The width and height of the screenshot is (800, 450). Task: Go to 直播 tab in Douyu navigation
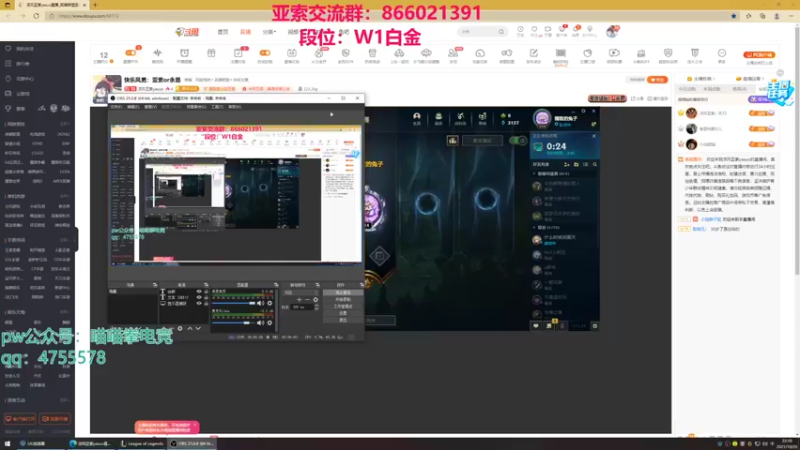coord(245,32)
